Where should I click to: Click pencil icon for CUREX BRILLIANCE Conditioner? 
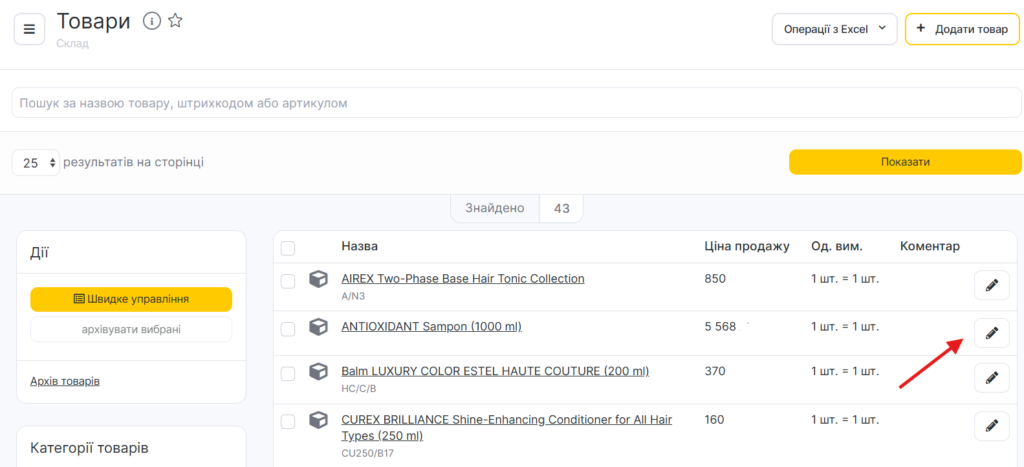[991, 427]
